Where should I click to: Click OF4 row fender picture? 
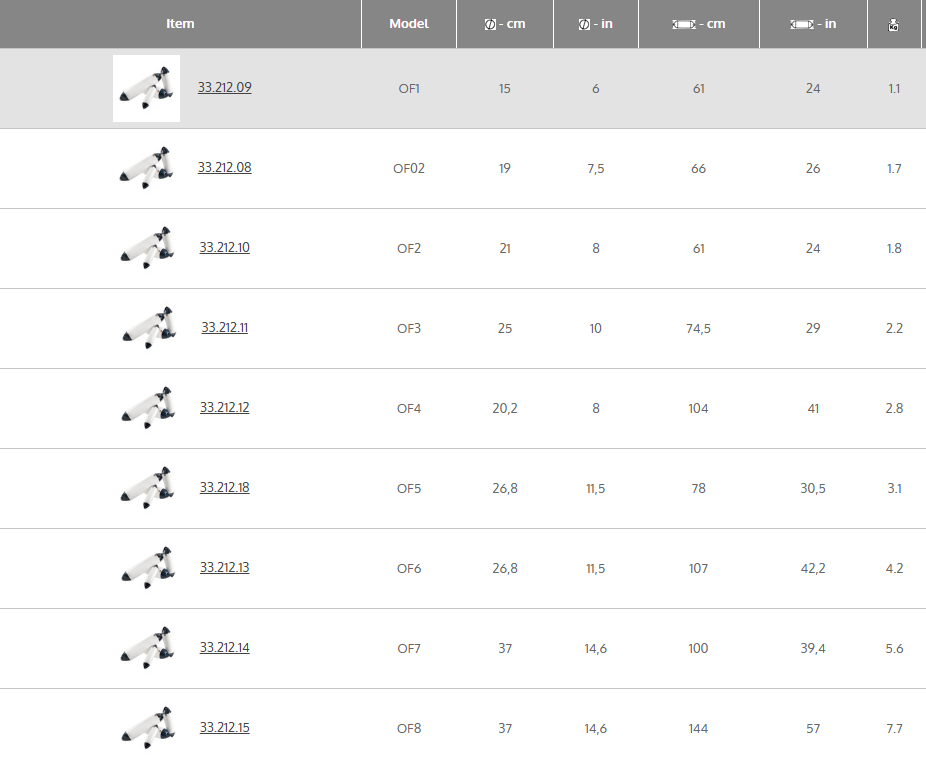pyautogui.click(x=146, y=408)
